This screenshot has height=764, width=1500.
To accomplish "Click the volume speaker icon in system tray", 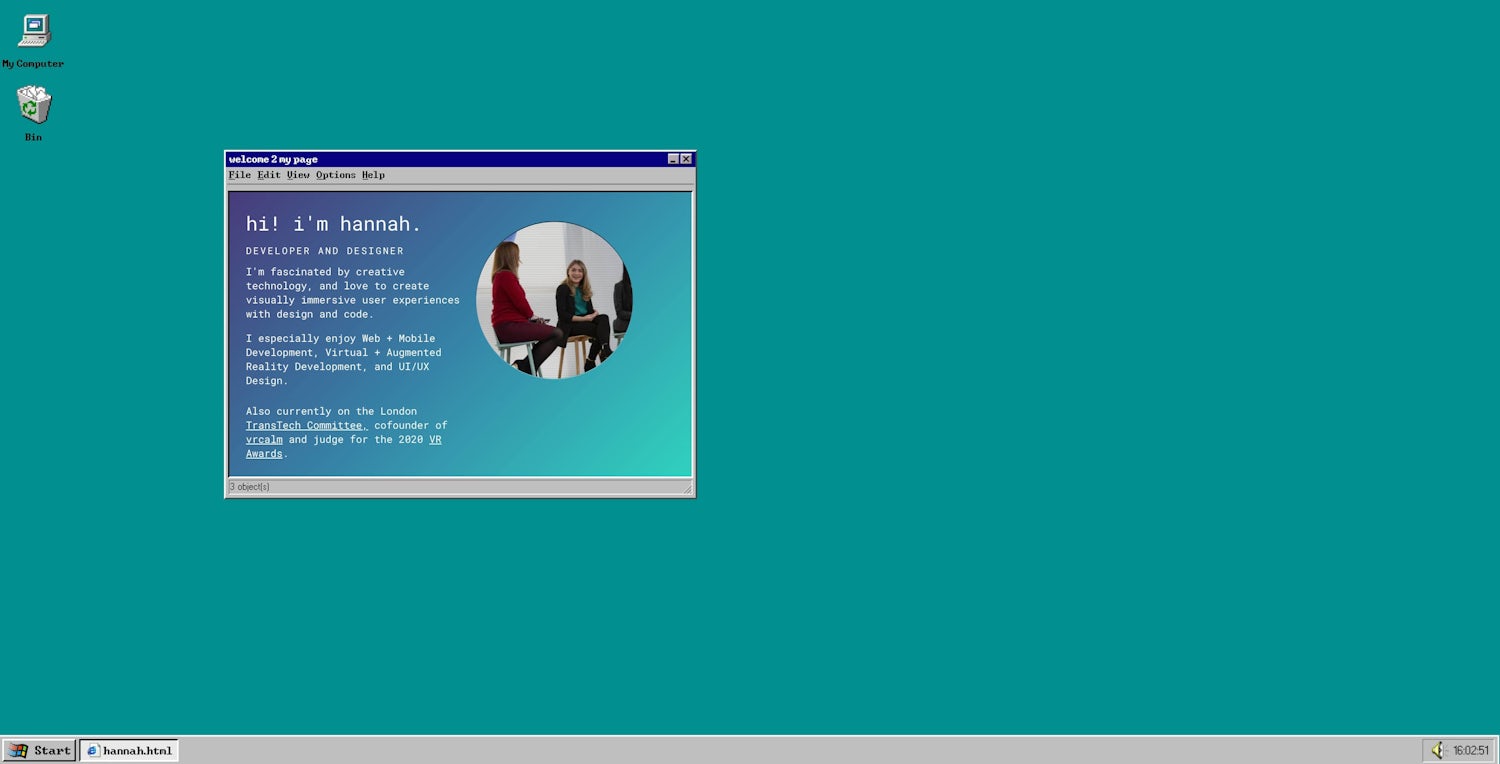I will (1438, 750).
